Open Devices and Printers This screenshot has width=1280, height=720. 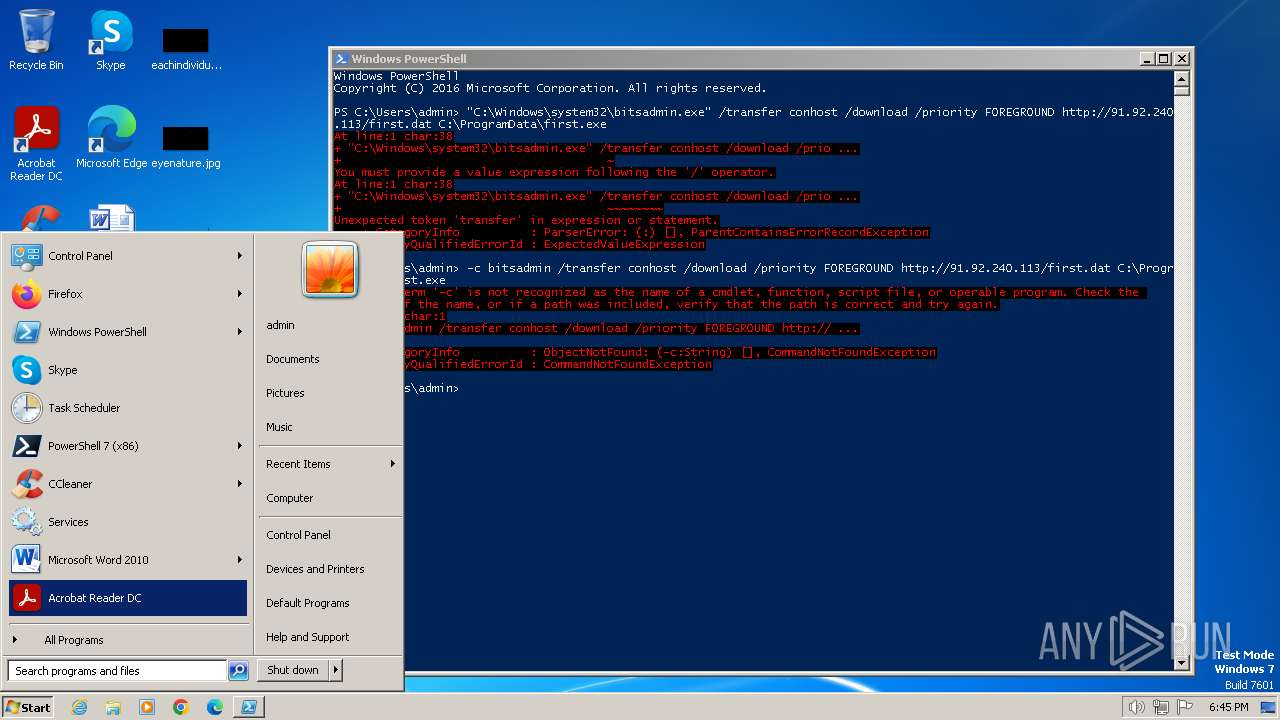point(315,569)
